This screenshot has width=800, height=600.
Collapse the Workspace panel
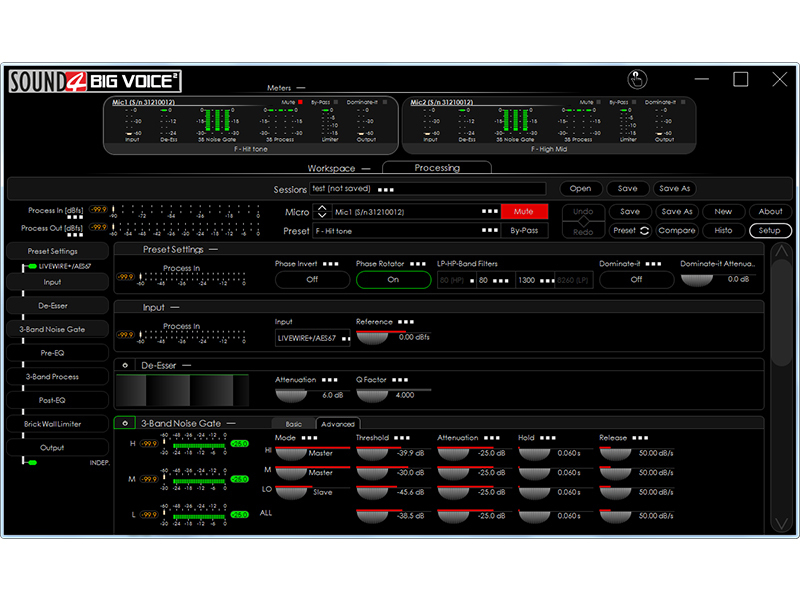click(x=366, y=168)
